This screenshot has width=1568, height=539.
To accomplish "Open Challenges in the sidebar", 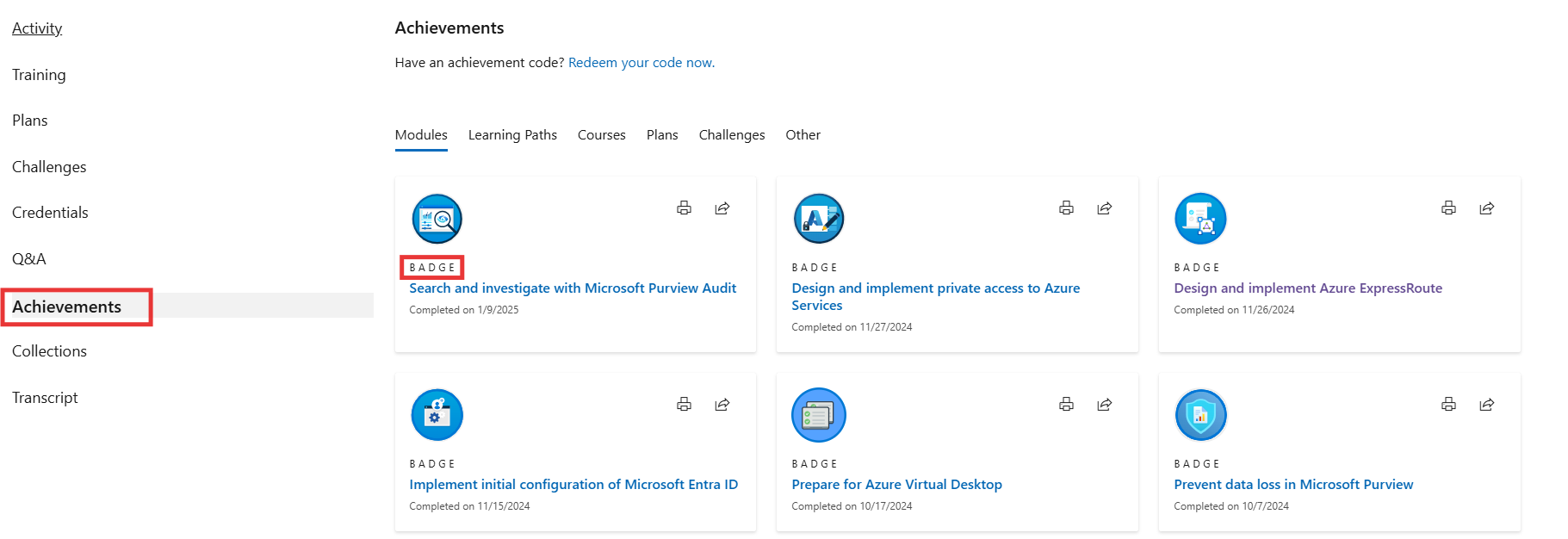I will 49,167.
